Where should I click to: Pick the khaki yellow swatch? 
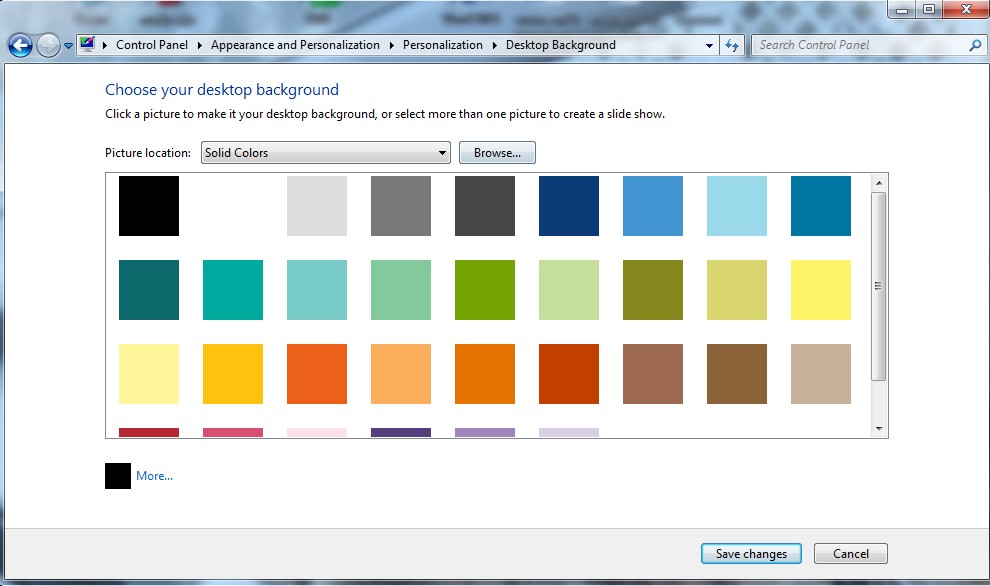pos(737,290)
